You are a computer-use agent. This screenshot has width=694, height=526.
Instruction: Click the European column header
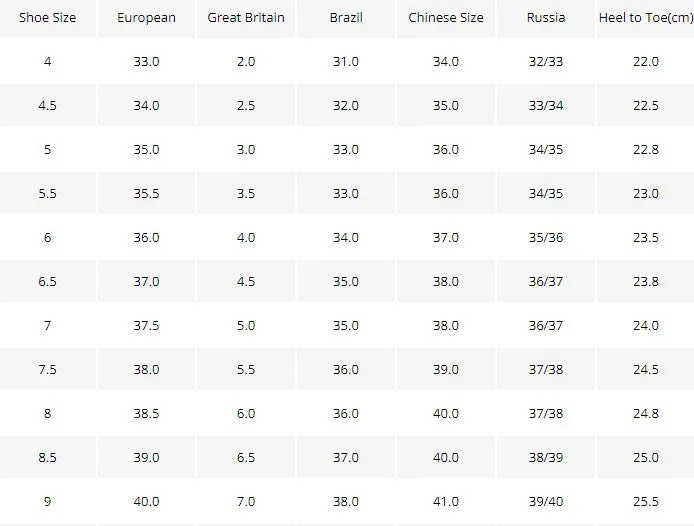pyautogui.click(x=147, y=18)
